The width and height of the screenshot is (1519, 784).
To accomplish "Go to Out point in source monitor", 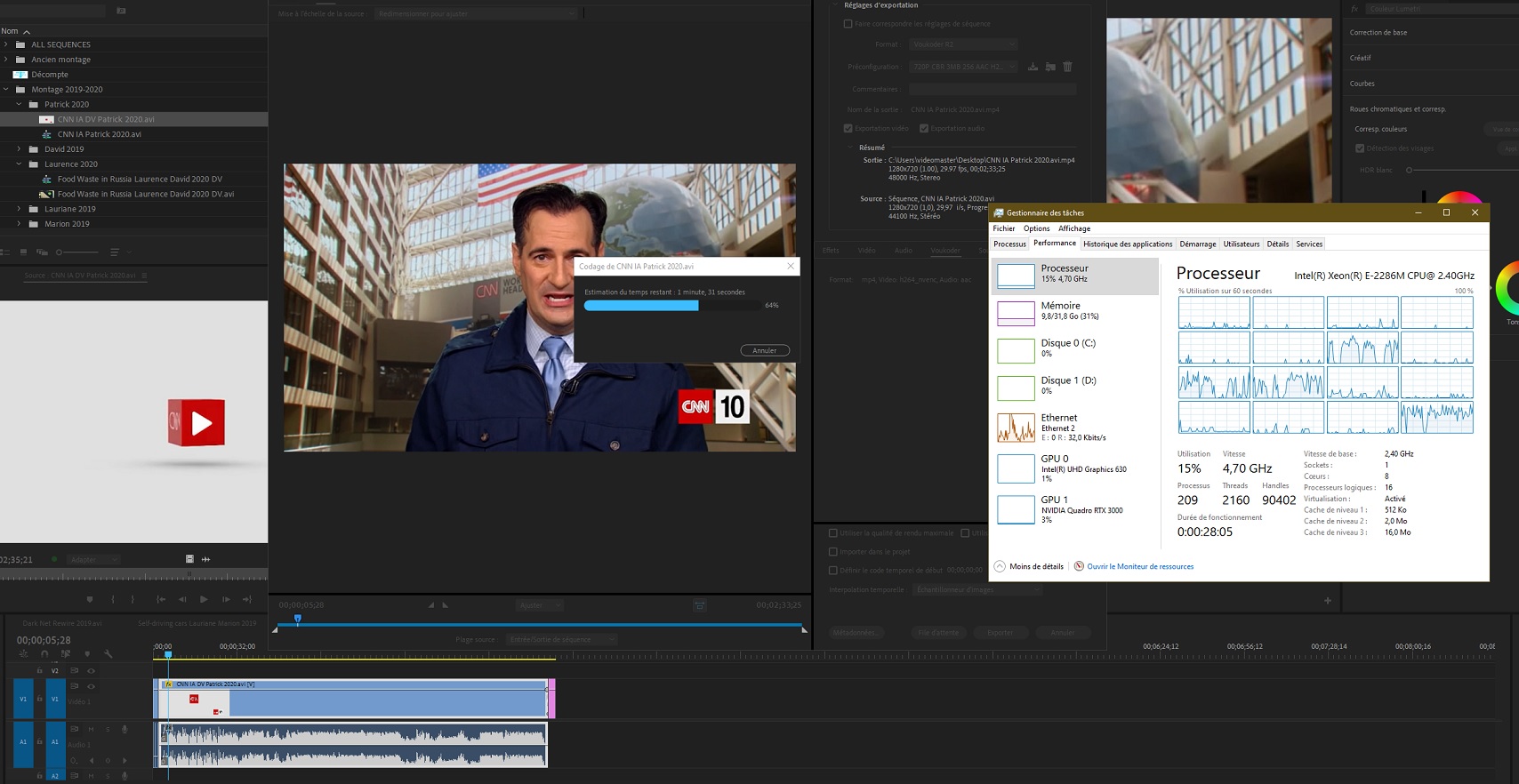I will 247,599.
